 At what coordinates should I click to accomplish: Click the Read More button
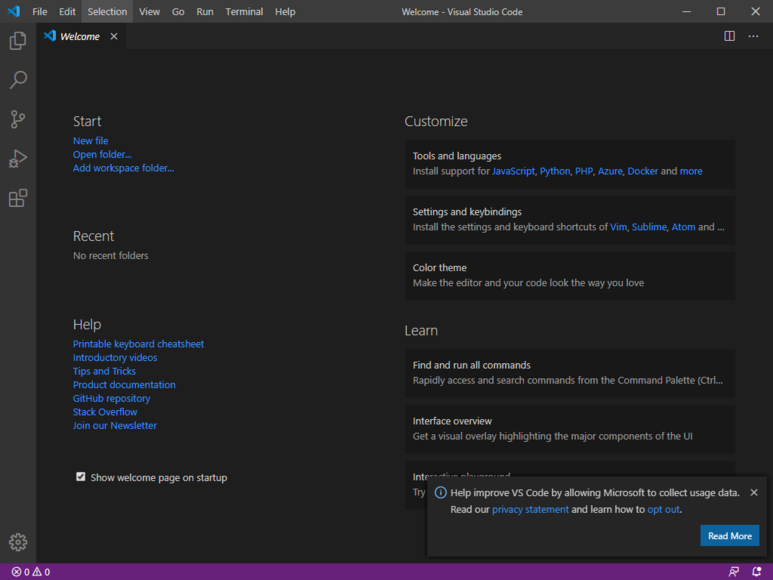[x=730, y=536]
